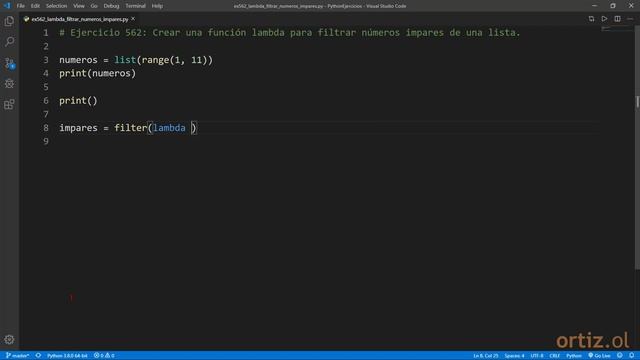Image resolution: width=640 pixels, height=360 pixels.
Task: Click the Open Changes icon in editor toolbar
Action: tap(591, 19)
